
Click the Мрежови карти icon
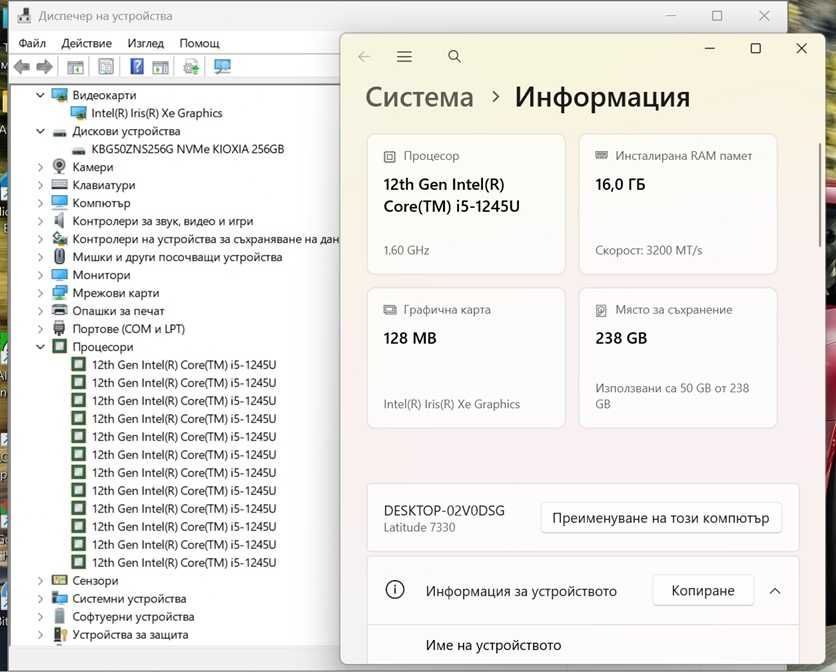point(59,292)
